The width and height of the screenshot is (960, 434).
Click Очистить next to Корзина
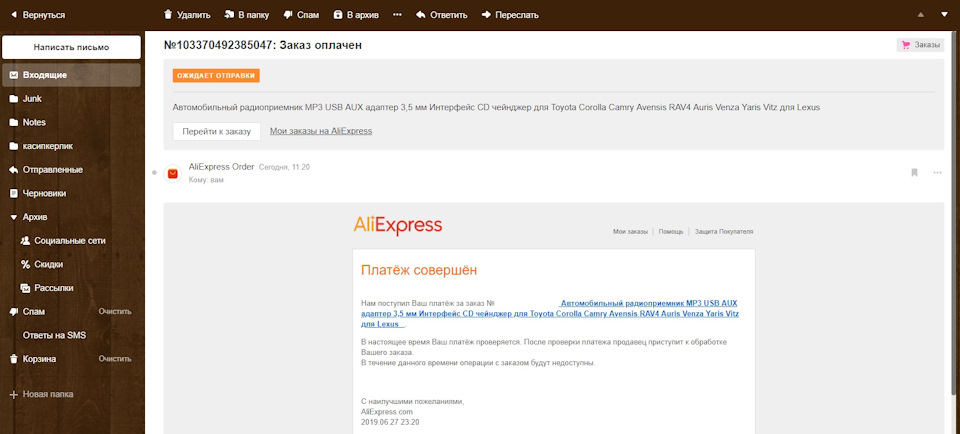click(x=115, y=359)
